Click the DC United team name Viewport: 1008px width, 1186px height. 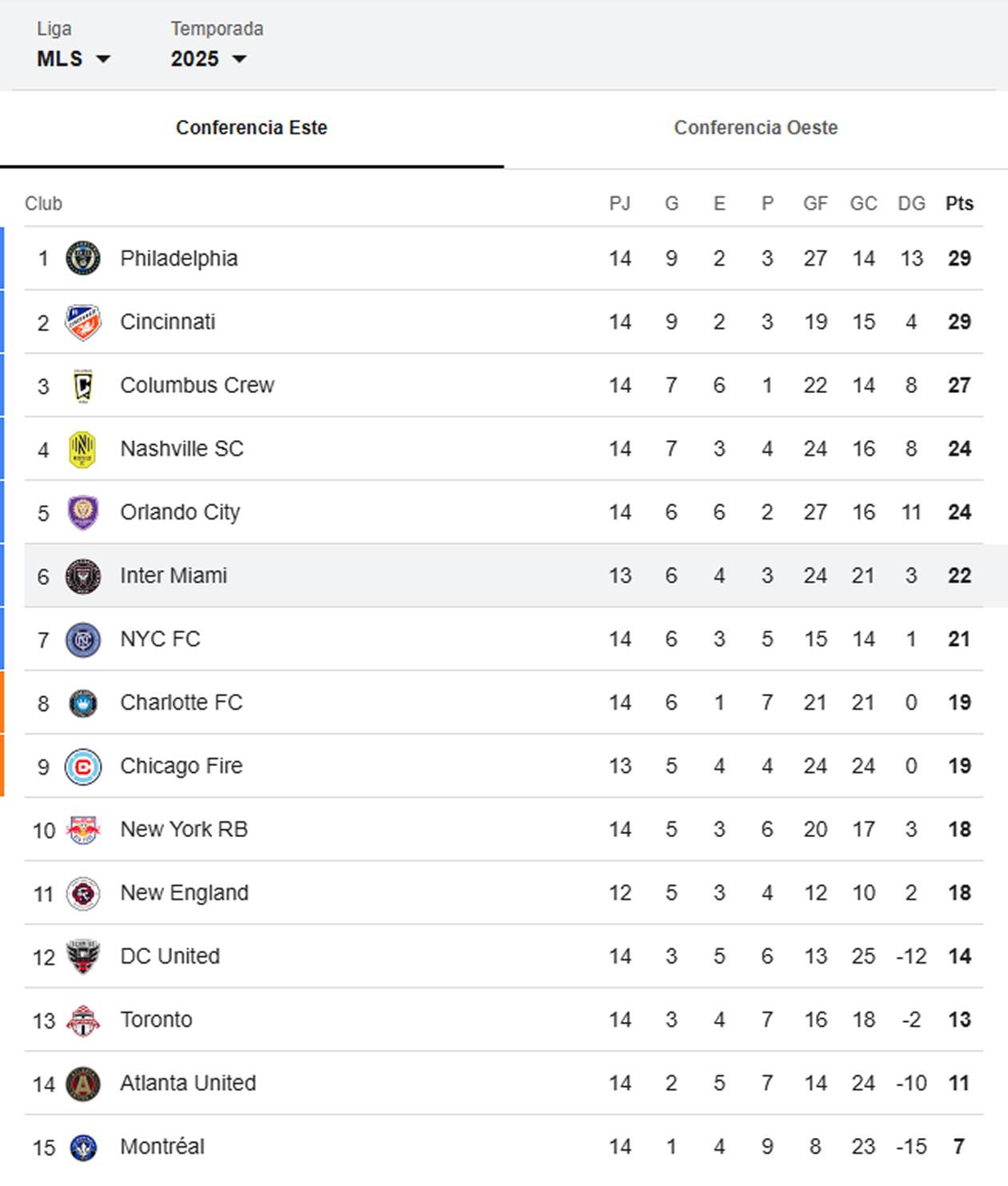(x=170, y=956)
